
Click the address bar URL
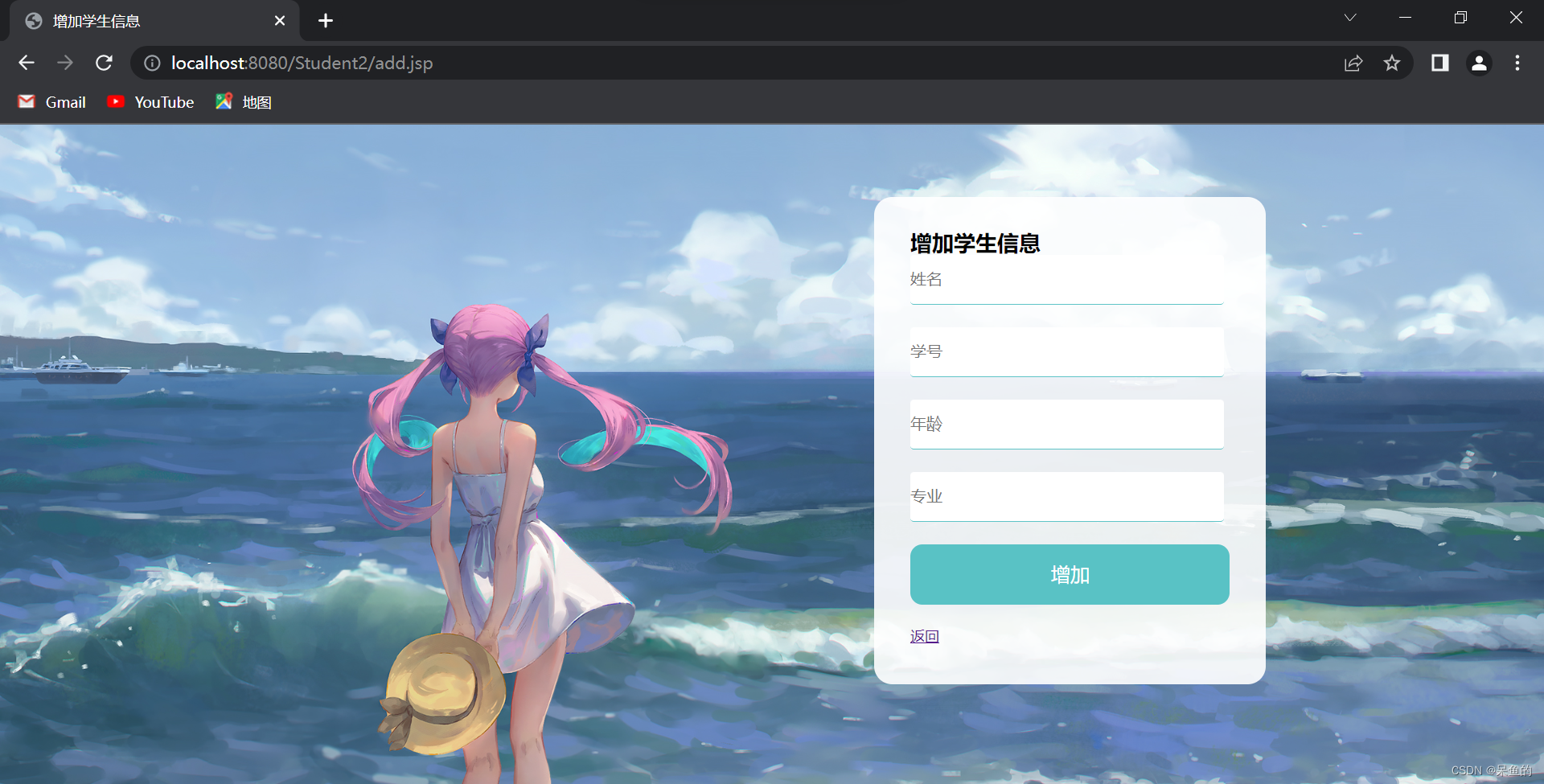[302, 63]
